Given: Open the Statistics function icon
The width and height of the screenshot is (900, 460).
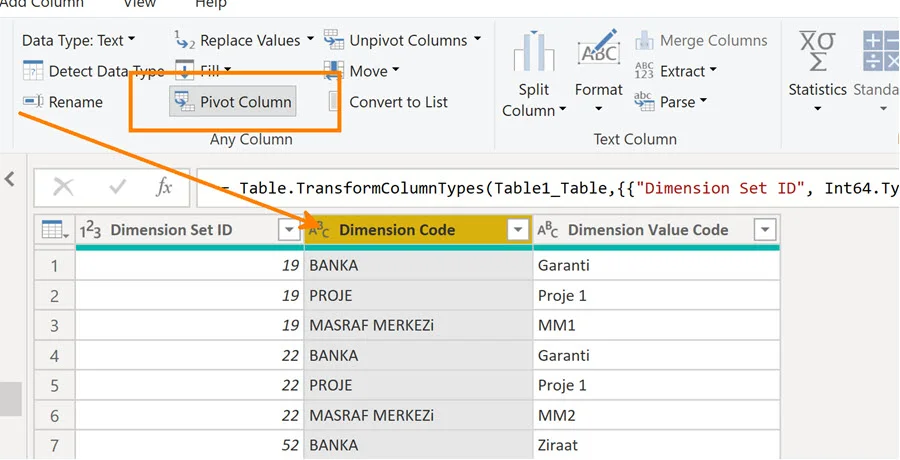Looking at the screenshot, I should pyautogui.click(x=817, y=50).
